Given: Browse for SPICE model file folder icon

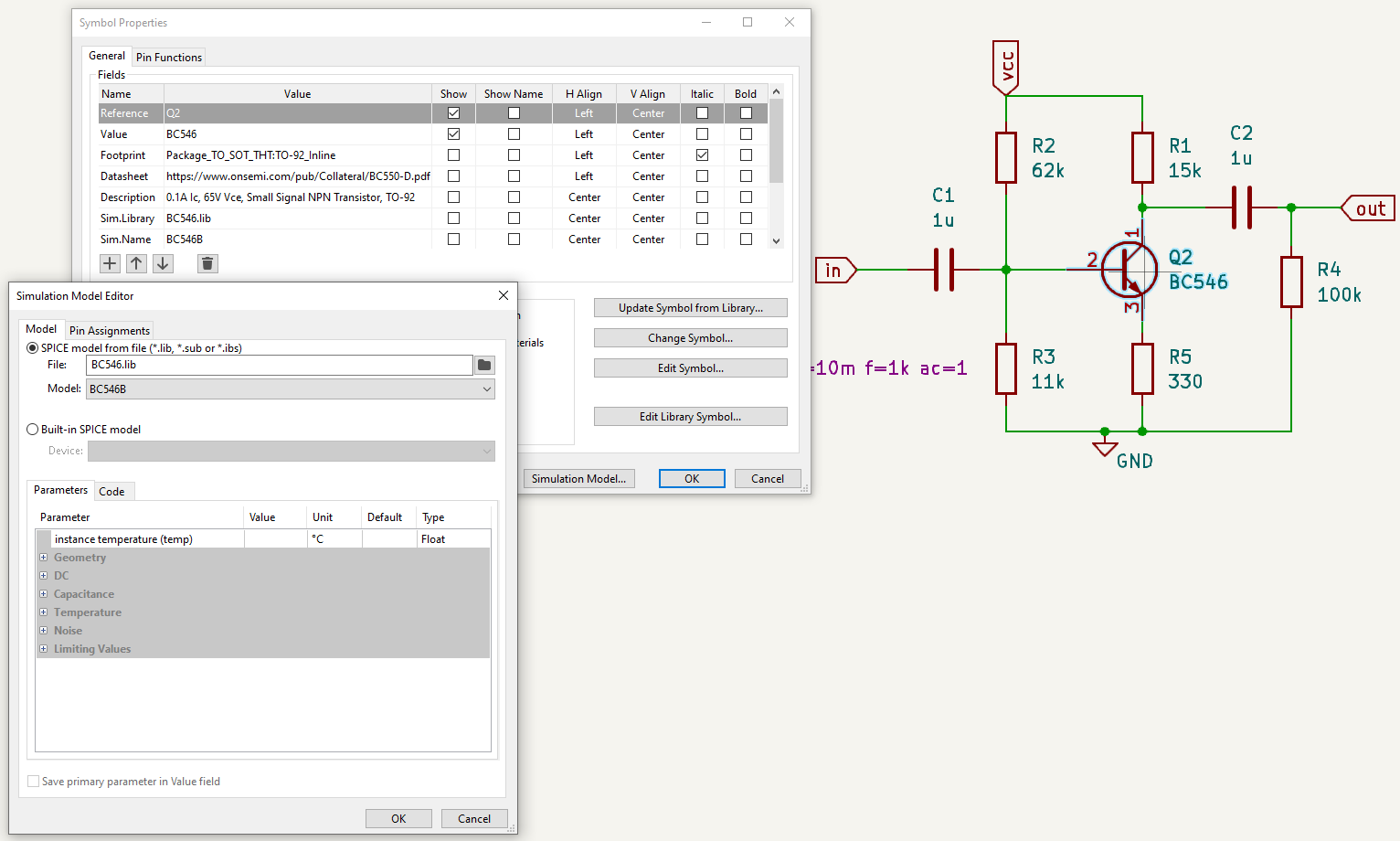Looking at the screenshot, I should click(x=484, y=365).
